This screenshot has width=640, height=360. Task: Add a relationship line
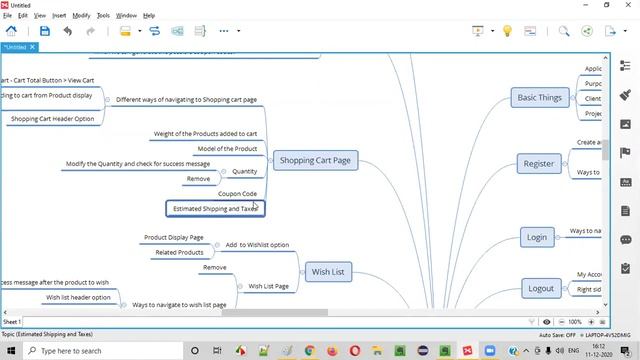click(x=155, y=31)
